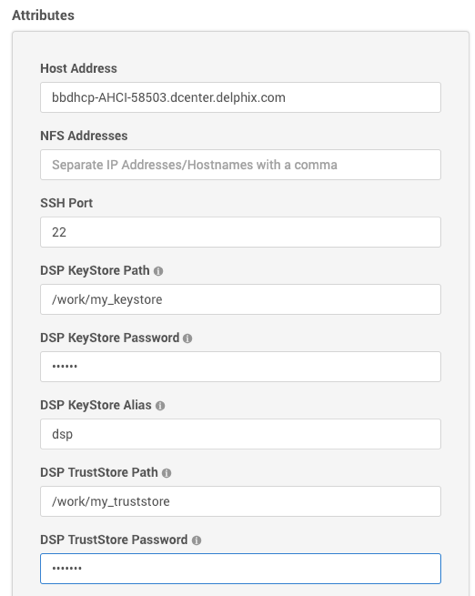Click the DSP TrustStore Path label text
The image size is (475, 596).
pyautogui.click(x=99, y=472)
